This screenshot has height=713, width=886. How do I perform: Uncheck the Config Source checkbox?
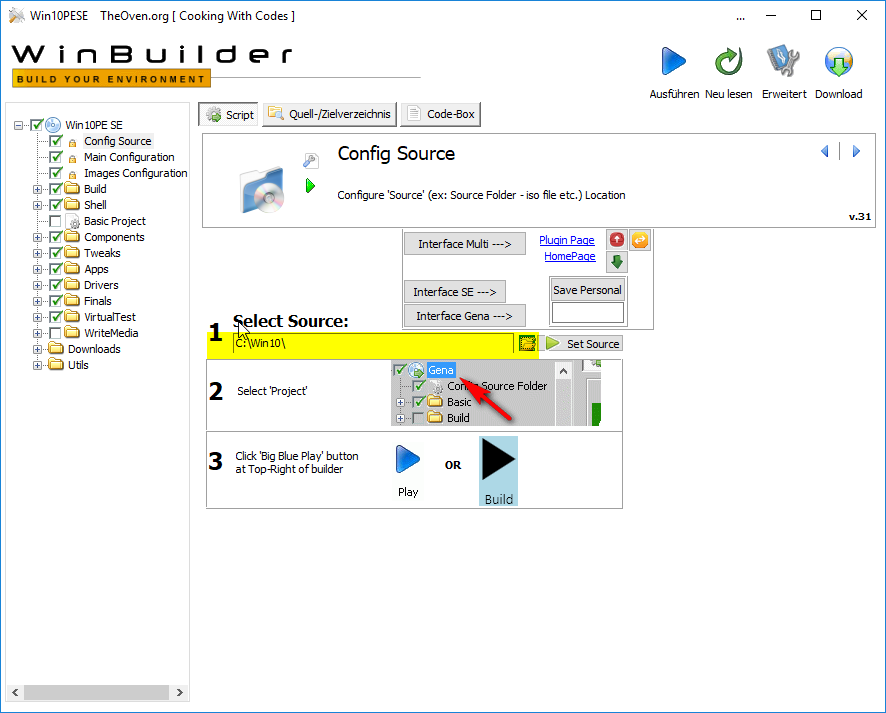coord(55,141)
